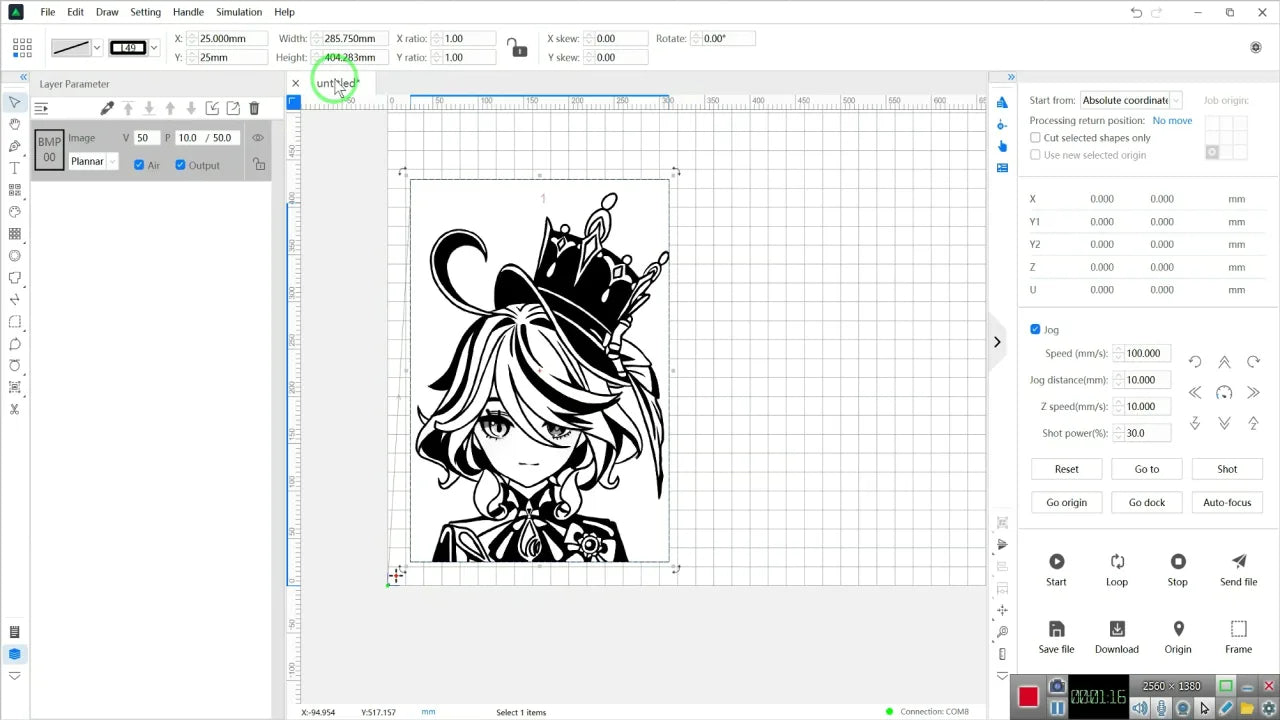Click the eyedropper in Layer Parameter
1280x720 pixels.
(x=107, y=108)
